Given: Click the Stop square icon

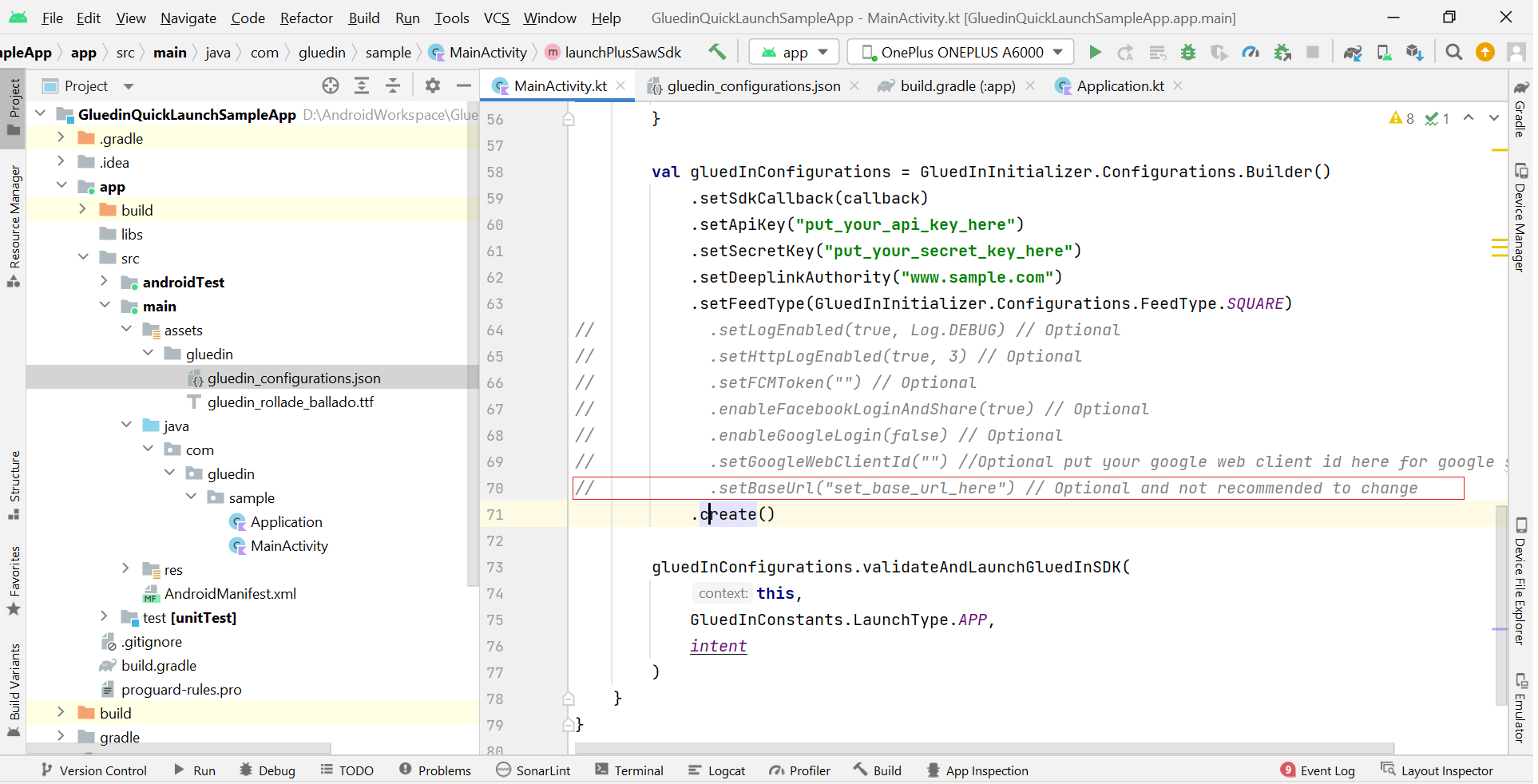Looking at the screenshot, I should pos(1313,52).
